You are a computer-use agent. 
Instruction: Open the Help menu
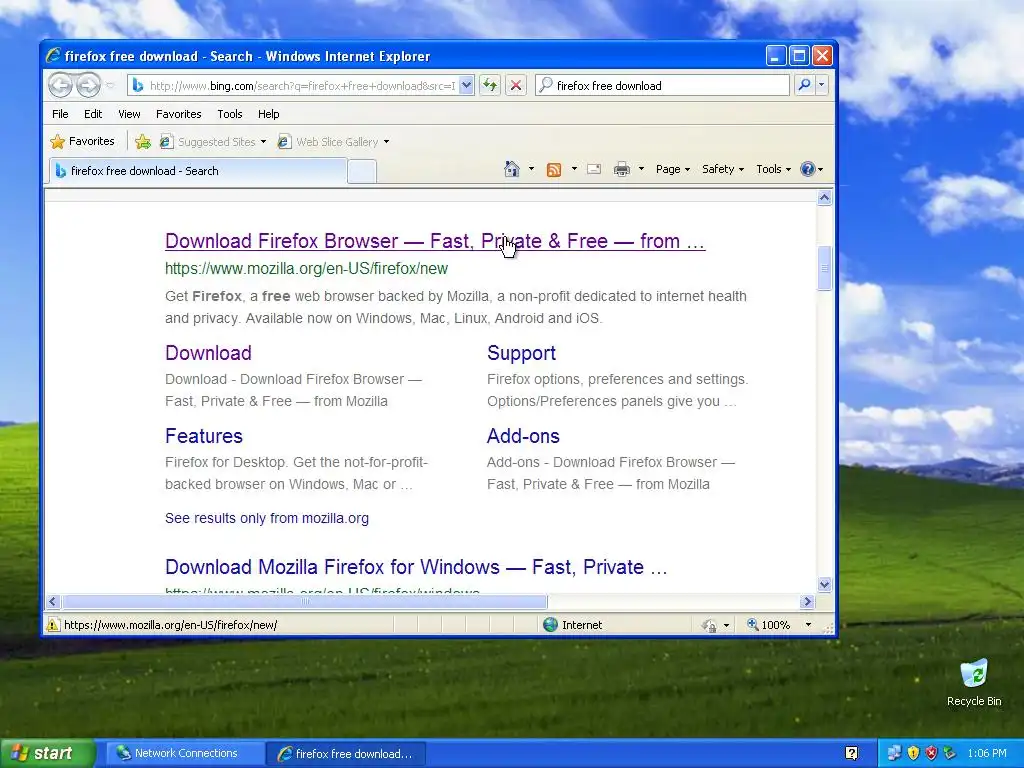tap(268, 114)
